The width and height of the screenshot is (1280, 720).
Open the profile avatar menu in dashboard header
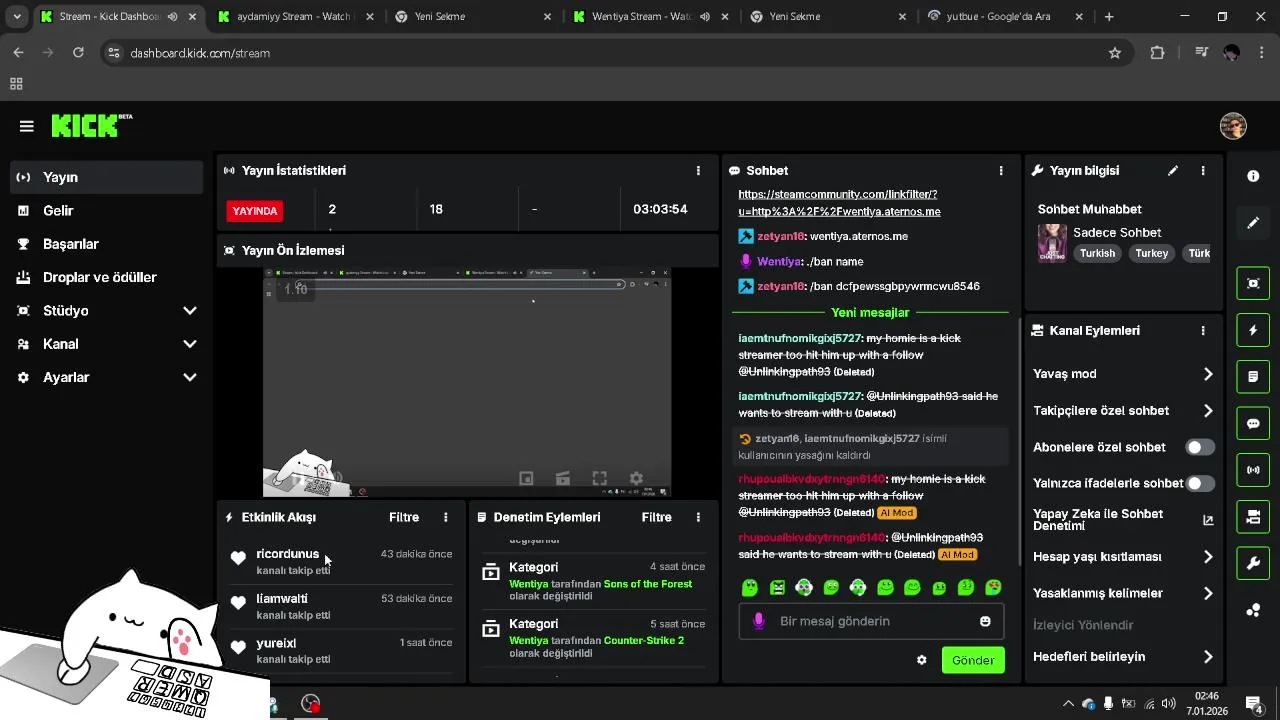(x=1233, y=126)
